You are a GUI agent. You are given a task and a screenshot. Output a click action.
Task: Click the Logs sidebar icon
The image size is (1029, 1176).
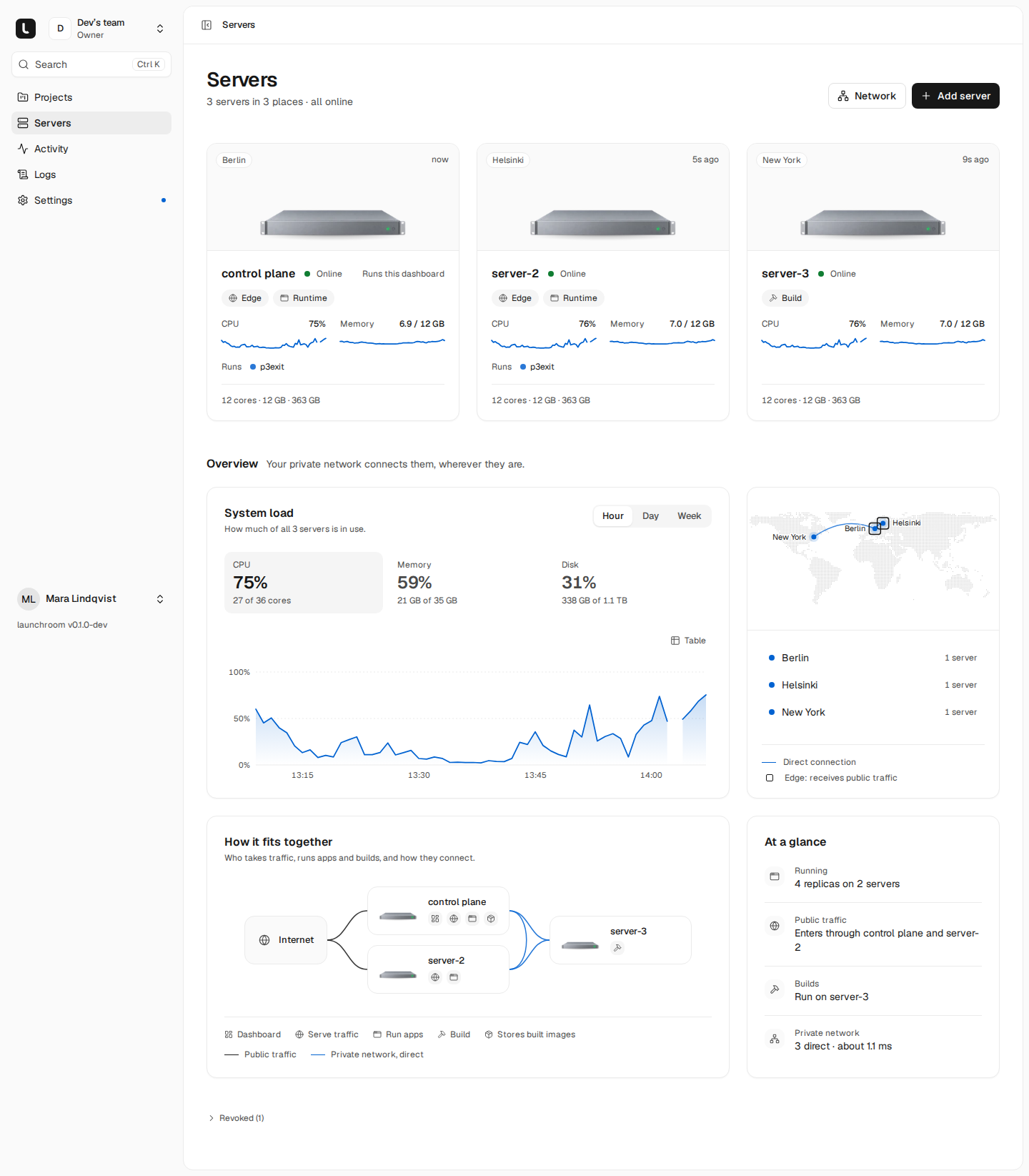click(x=23, y=174)
